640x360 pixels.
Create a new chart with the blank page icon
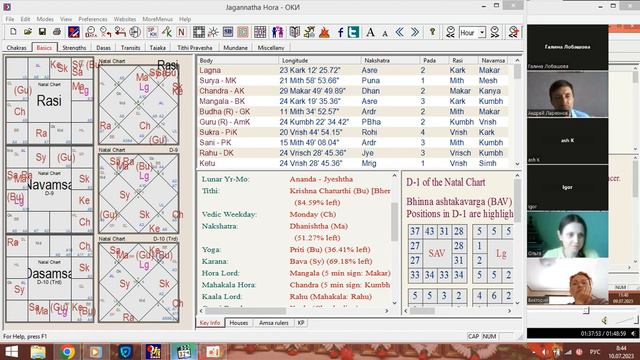(x=13, y=32)
